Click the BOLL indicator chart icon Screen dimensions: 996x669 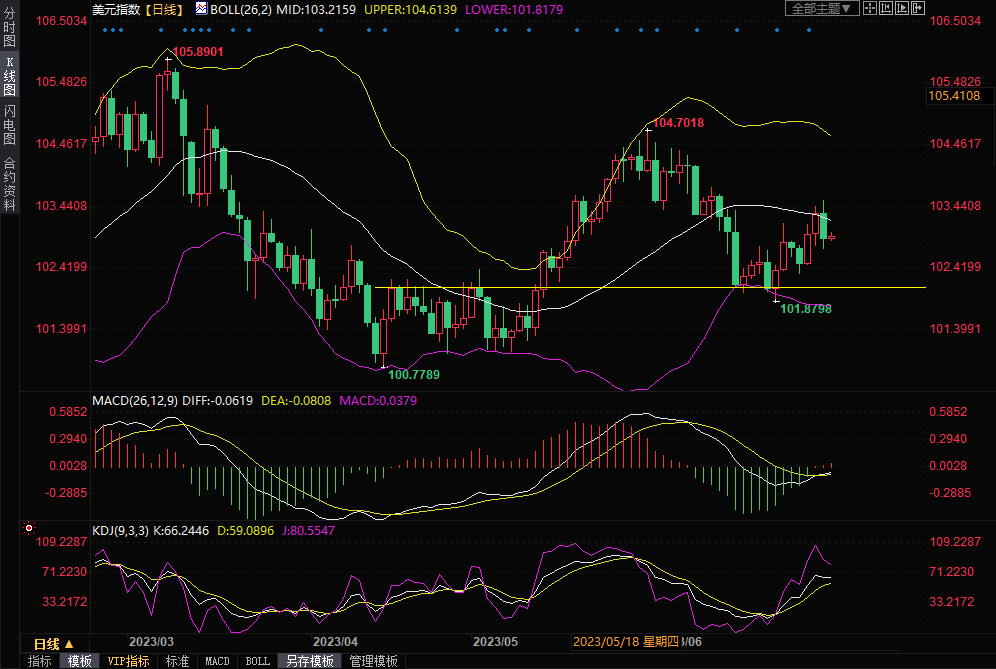pyautogui.click(x=201, y=9)
